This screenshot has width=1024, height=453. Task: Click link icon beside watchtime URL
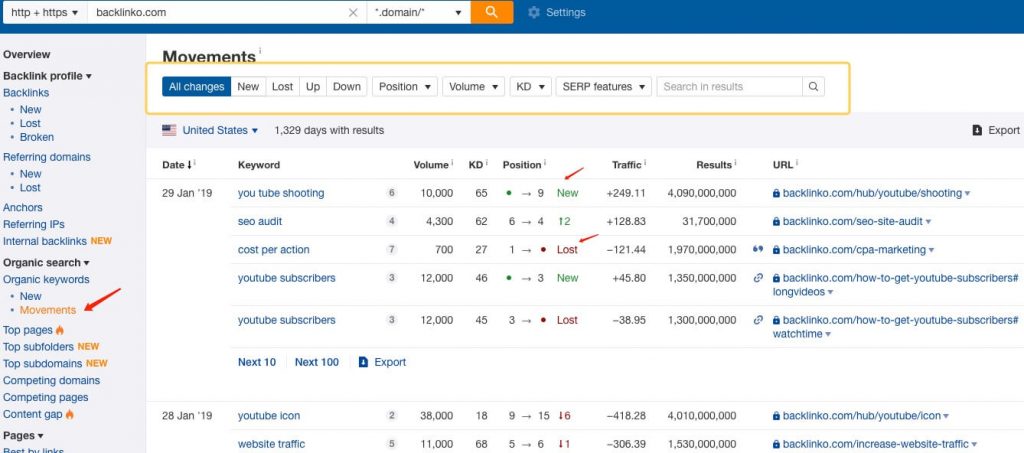click(x=758, y=320)
